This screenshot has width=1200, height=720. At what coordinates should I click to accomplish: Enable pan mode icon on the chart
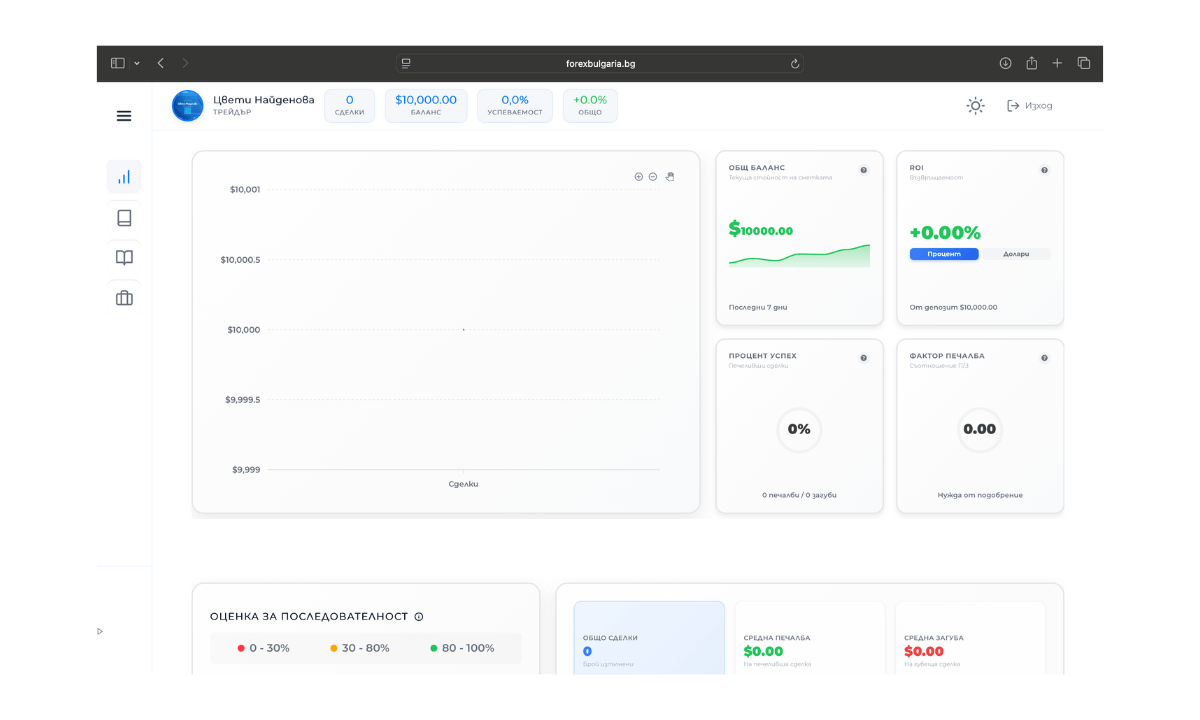670,176
